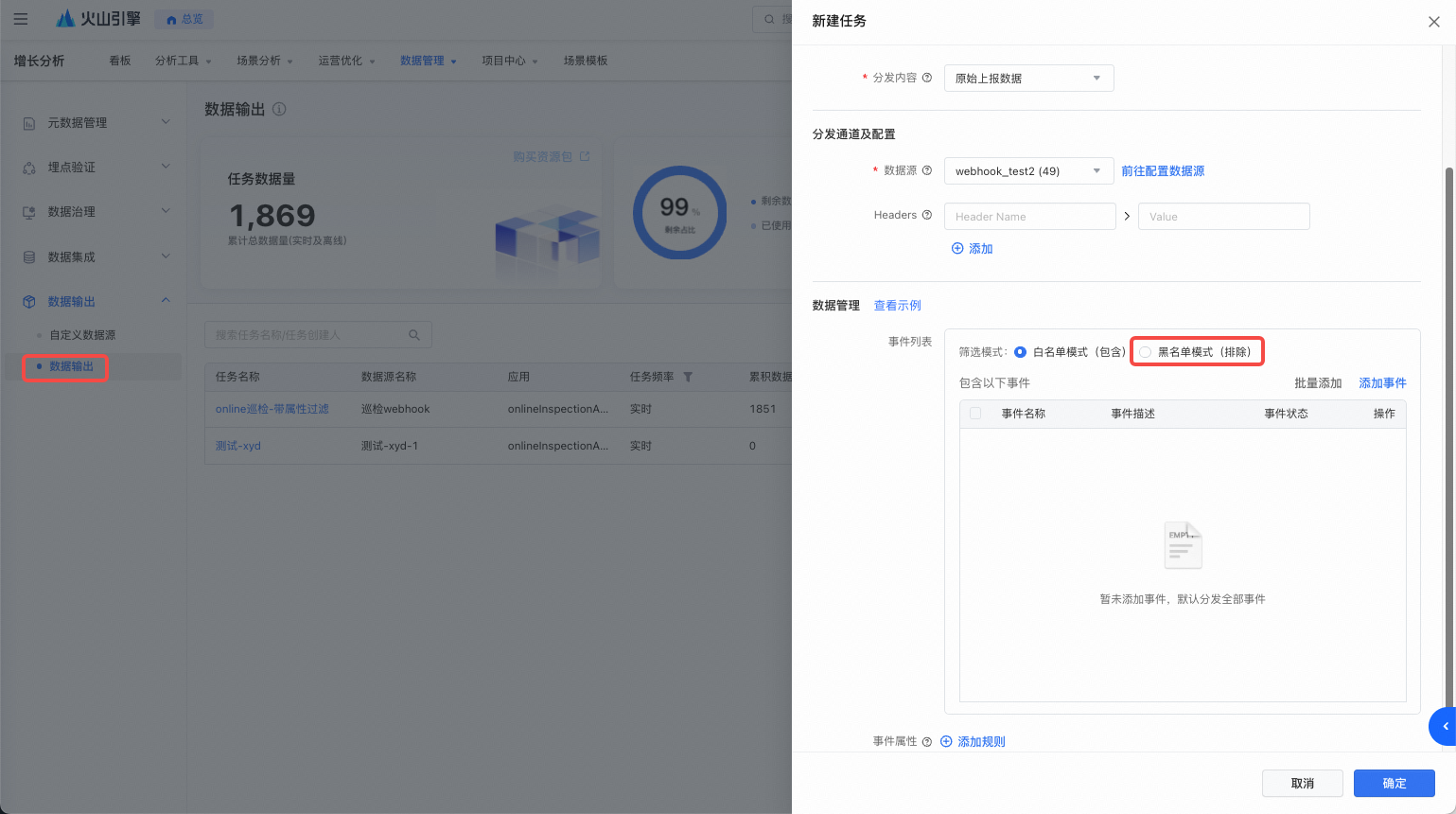Expand 数据治理 chevron in sidebar
Screen dimensions: 1456x814
[166, 211]
